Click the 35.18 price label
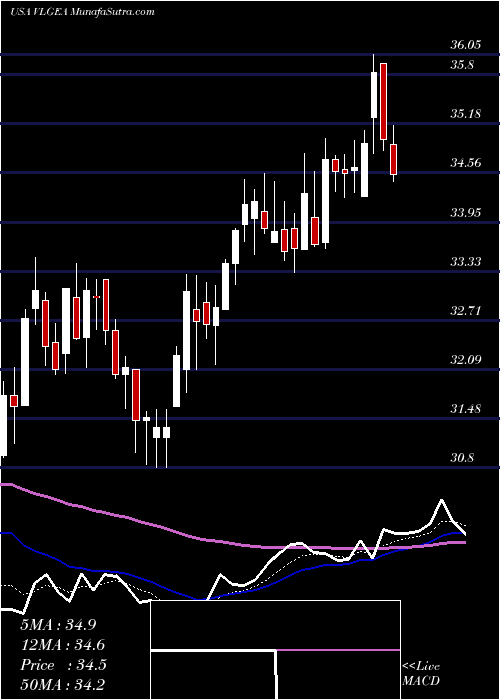 click(x=465, y=113)
